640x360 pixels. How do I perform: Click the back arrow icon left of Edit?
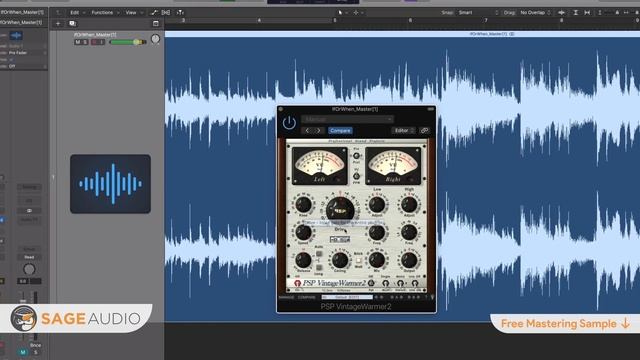[58, 13]
